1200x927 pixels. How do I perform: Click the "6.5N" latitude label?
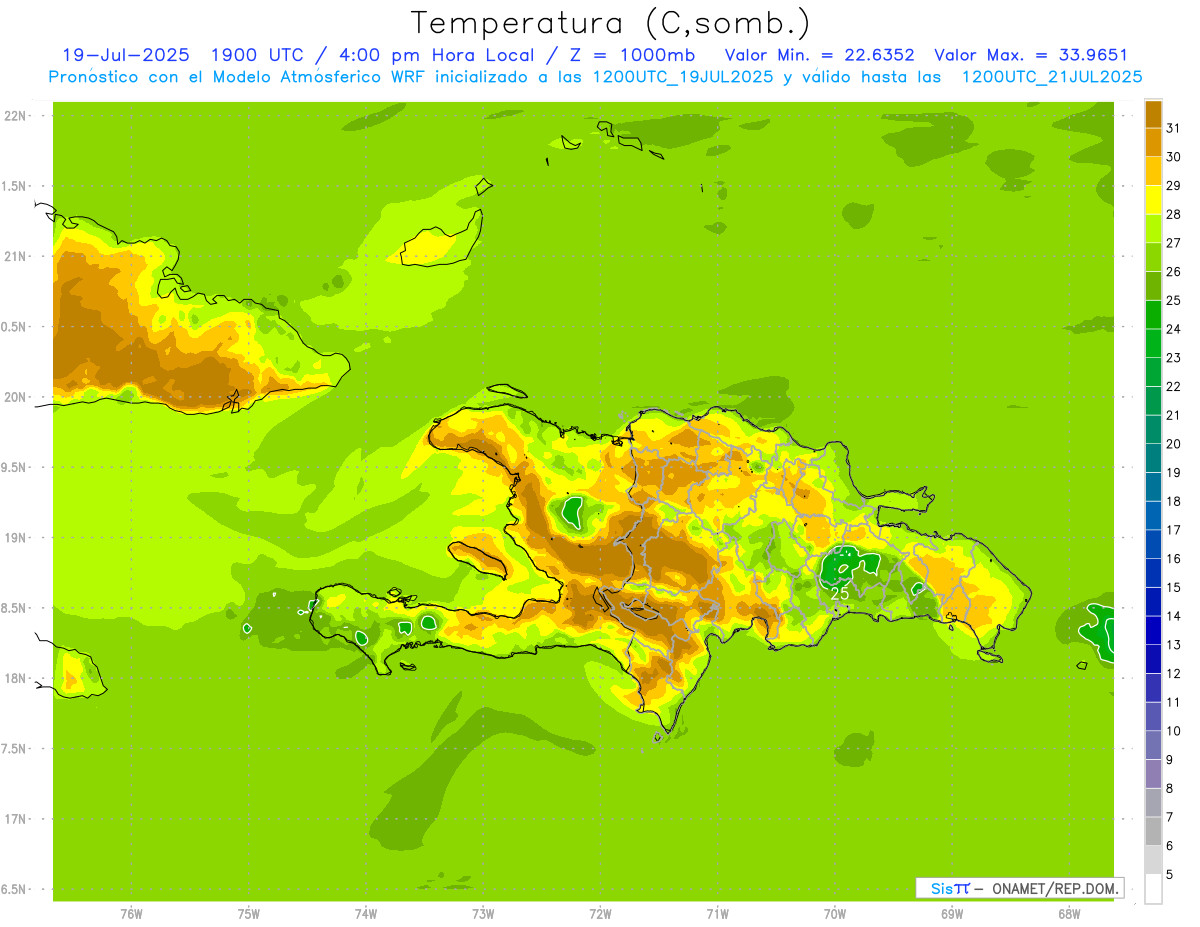pyautogui.click(x=15, y=890)
